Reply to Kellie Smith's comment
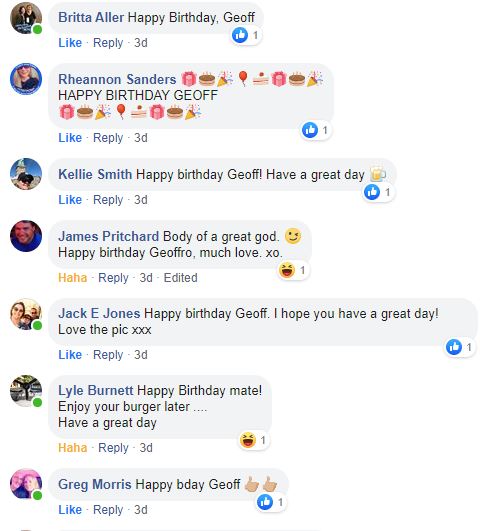480x531 pixels. pos(108,200)
